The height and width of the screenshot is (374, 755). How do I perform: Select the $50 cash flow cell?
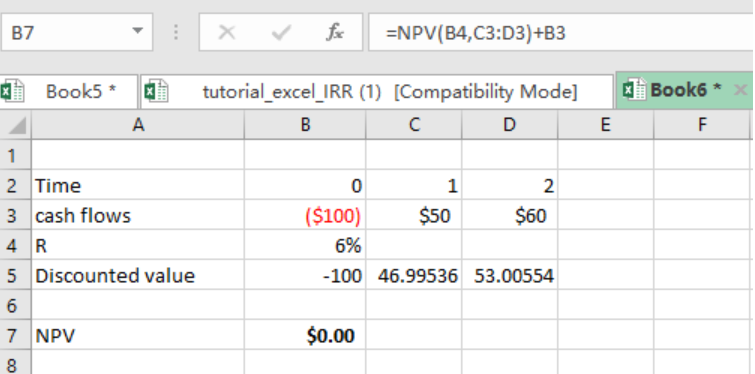[x=414, y=215]
